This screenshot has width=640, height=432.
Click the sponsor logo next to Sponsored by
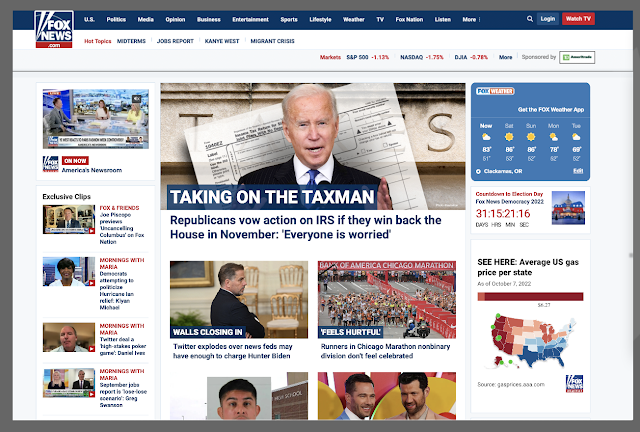click(x=577, y=57)
